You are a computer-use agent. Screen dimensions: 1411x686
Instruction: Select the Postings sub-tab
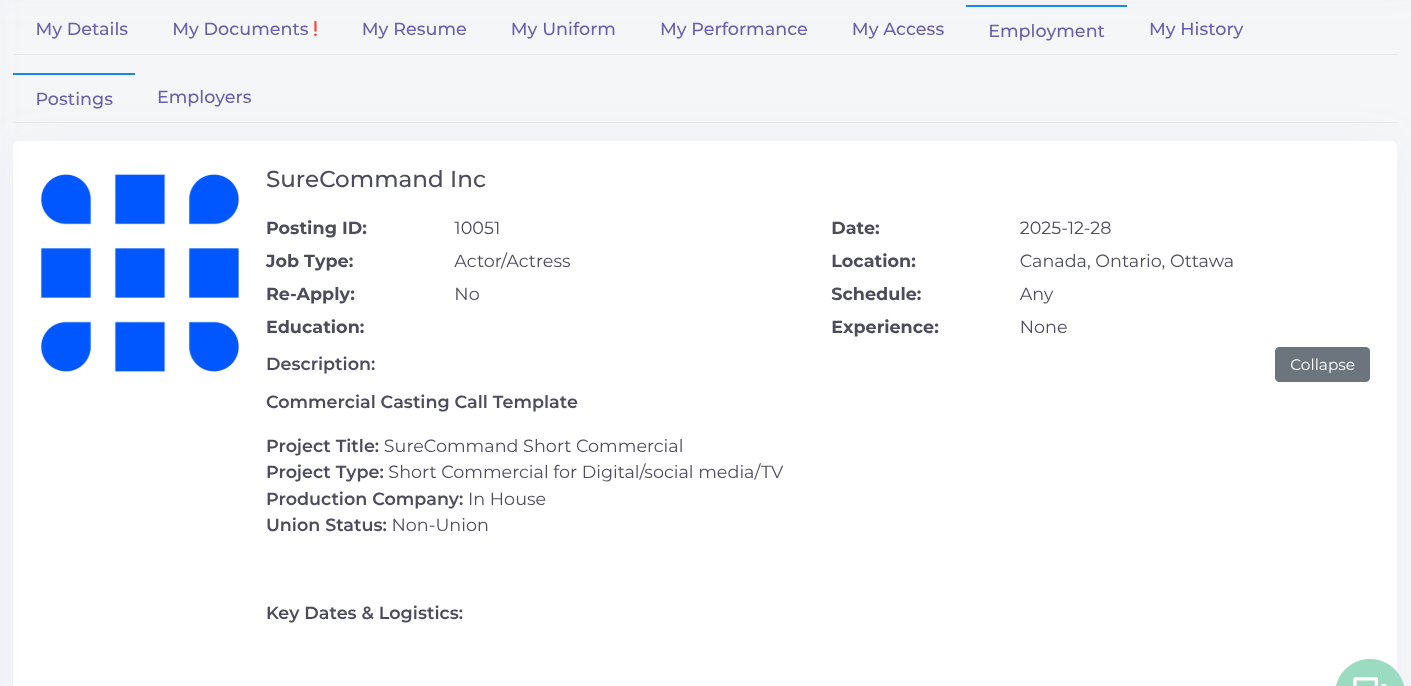pyautogui.click(x=74, y=99)
